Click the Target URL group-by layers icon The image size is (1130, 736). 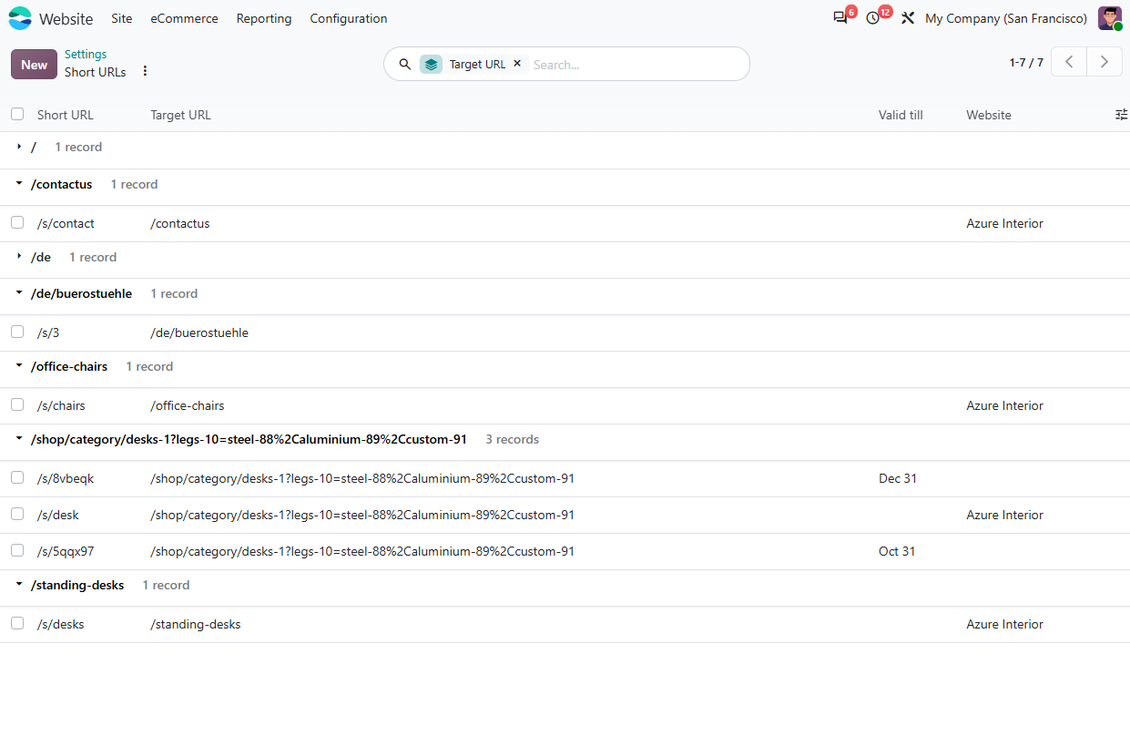tap(431, 64)
